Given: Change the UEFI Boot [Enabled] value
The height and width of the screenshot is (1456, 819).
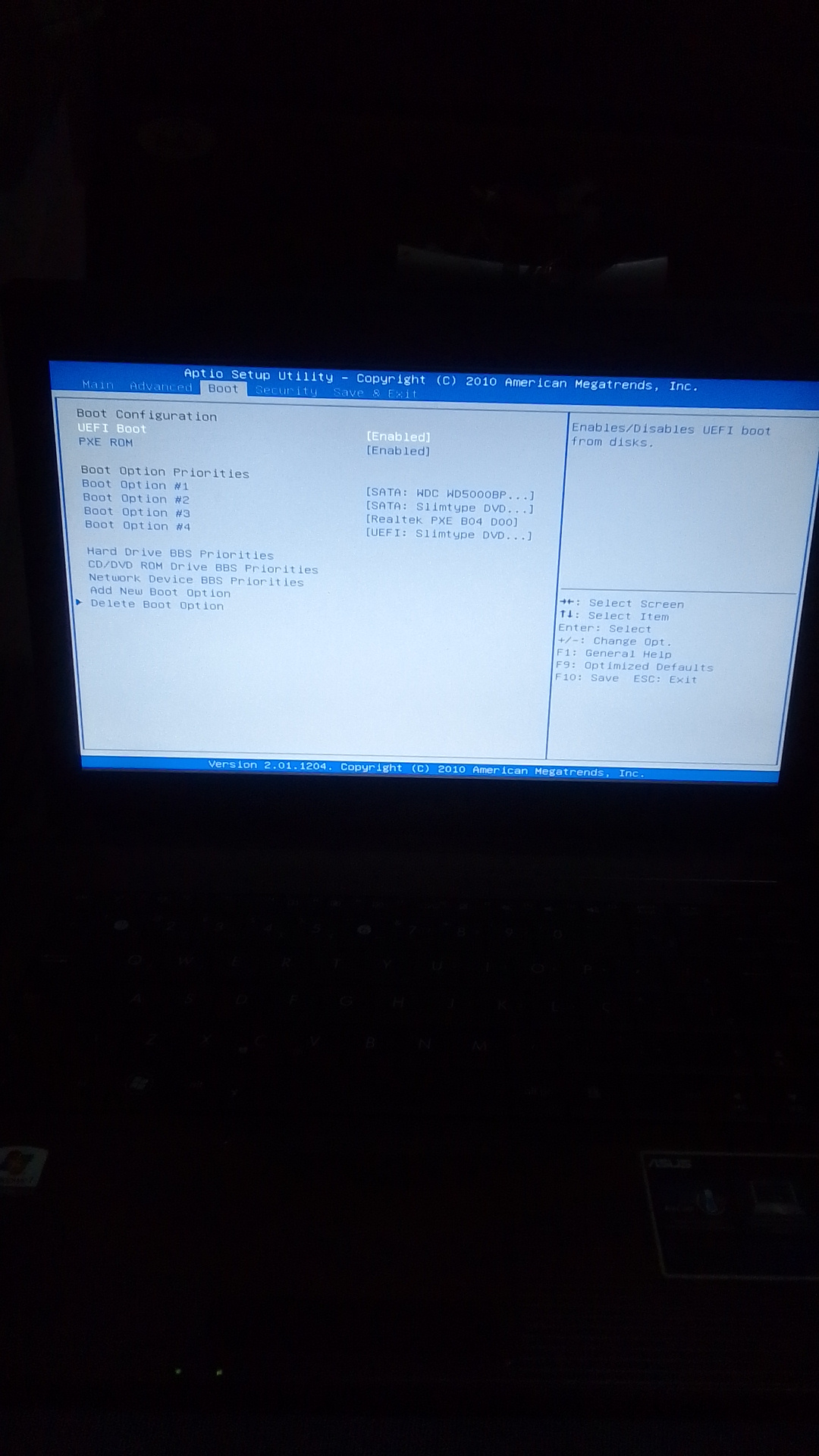Looking at the screenshot, I should 398,437.
